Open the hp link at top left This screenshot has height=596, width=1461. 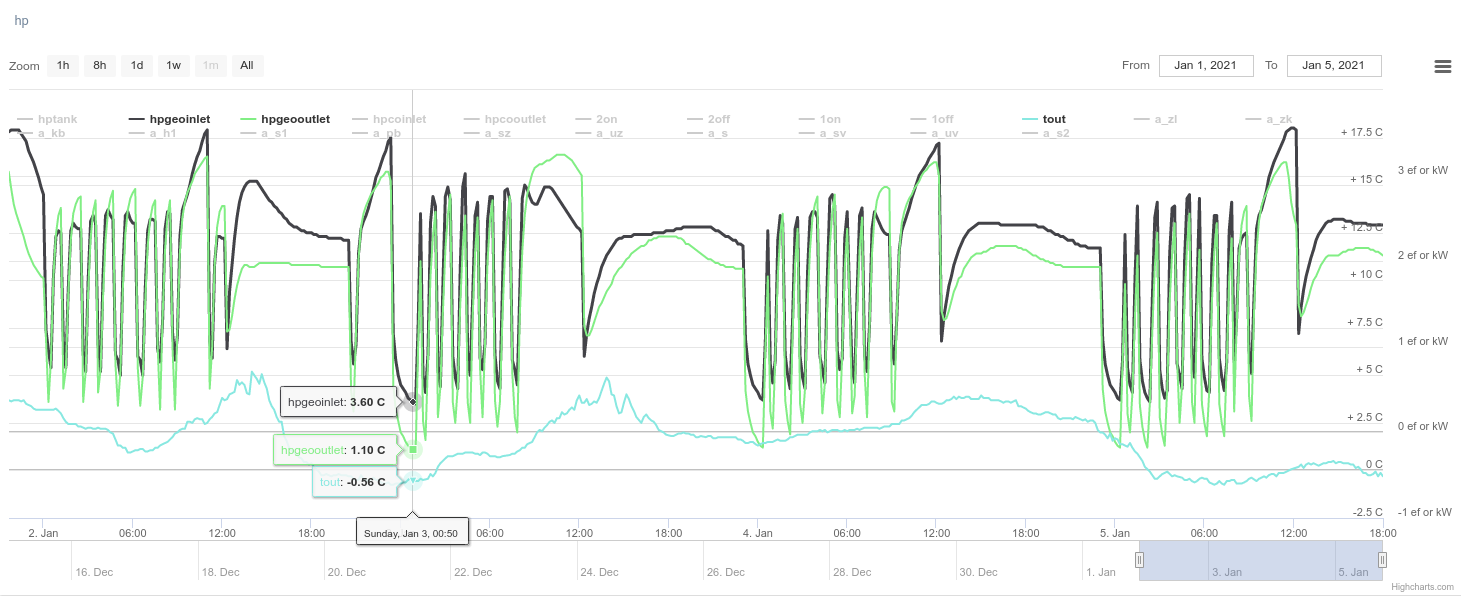[21, 21]
